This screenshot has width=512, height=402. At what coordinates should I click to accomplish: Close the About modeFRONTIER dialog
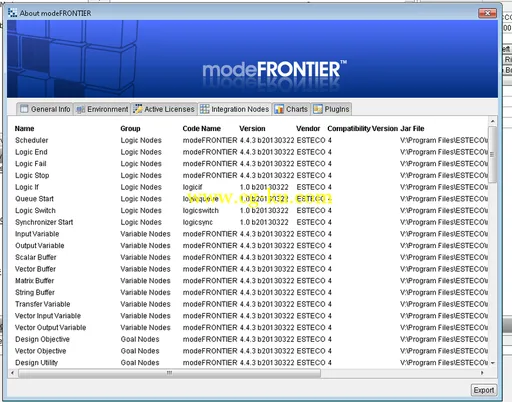pyautogui.click(x=487, y=13)
